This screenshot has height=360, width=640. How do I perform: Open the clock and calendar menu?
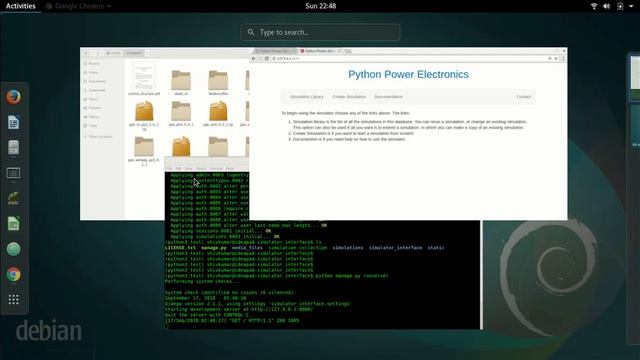point(320,6)
